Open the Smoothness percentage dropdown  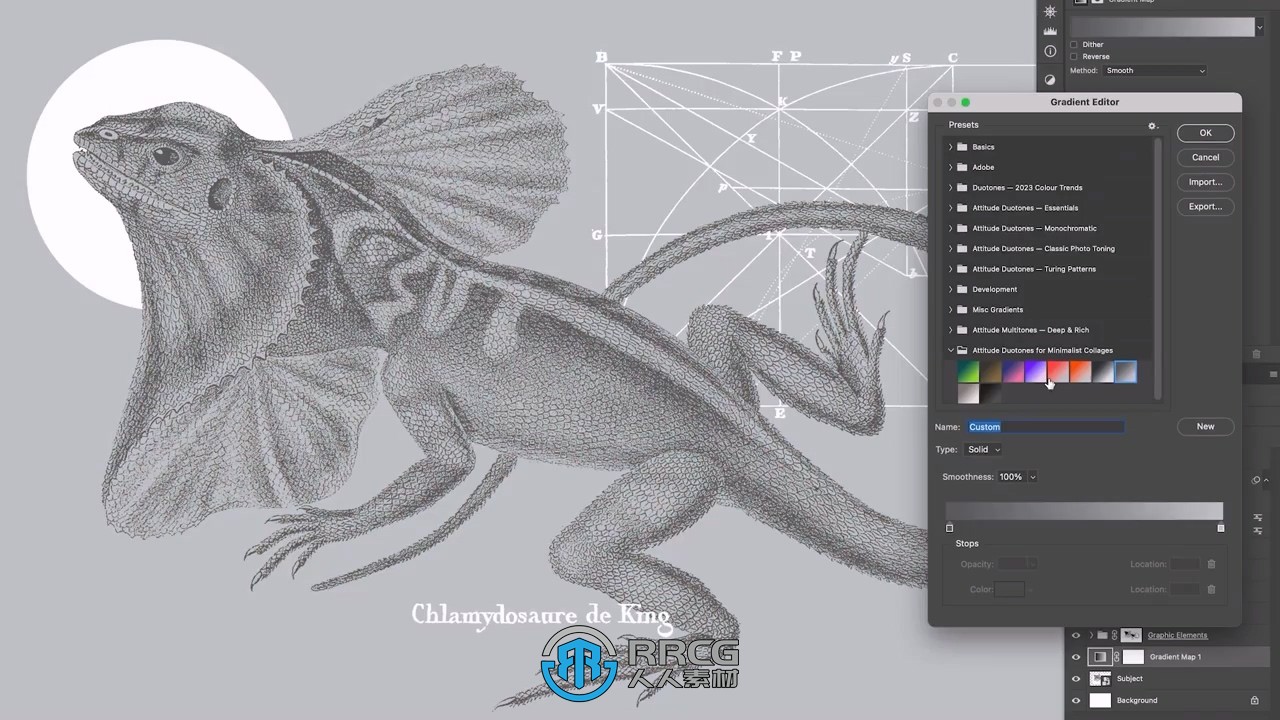(1033, 477)
